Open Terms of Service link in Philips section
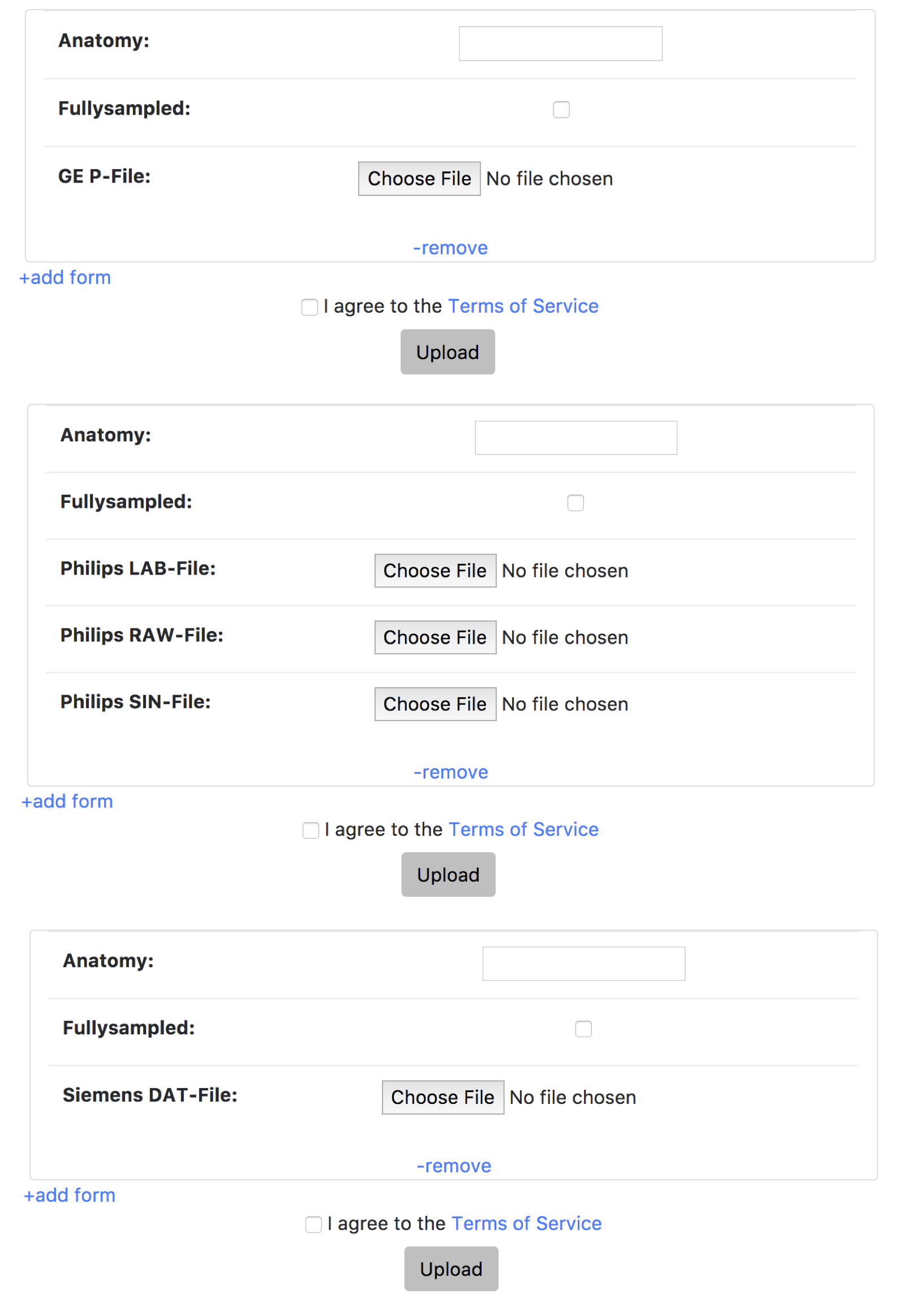Viewport: 911px width, 1316px height. pos(523,829)
